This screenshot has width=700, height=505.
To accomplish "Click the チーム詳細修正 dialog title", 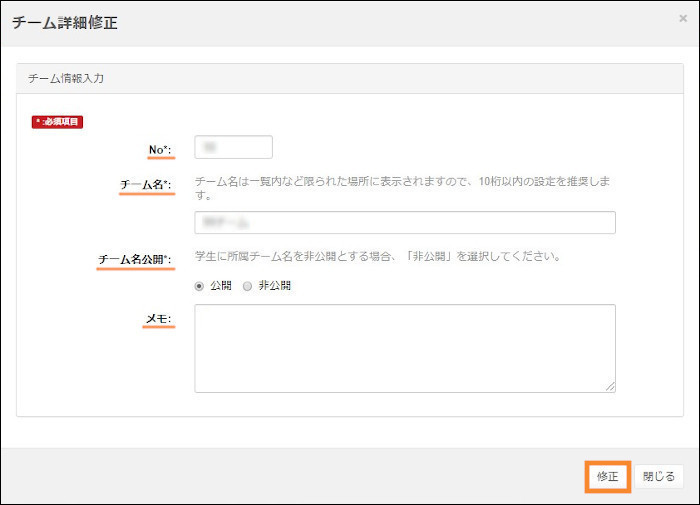I will click(65, 23).
